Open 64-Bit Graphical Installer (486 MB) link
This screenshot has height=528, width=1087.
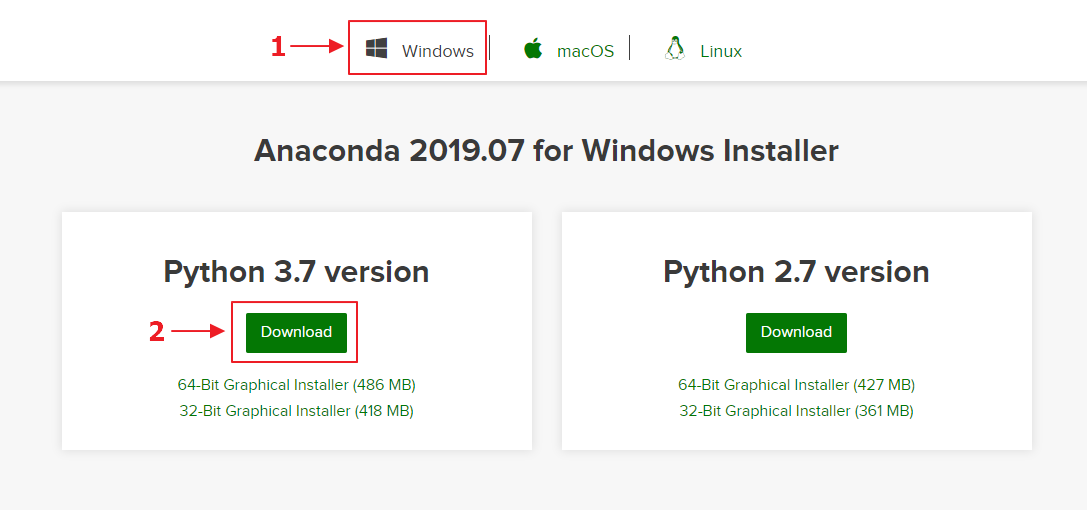point(297,385)
